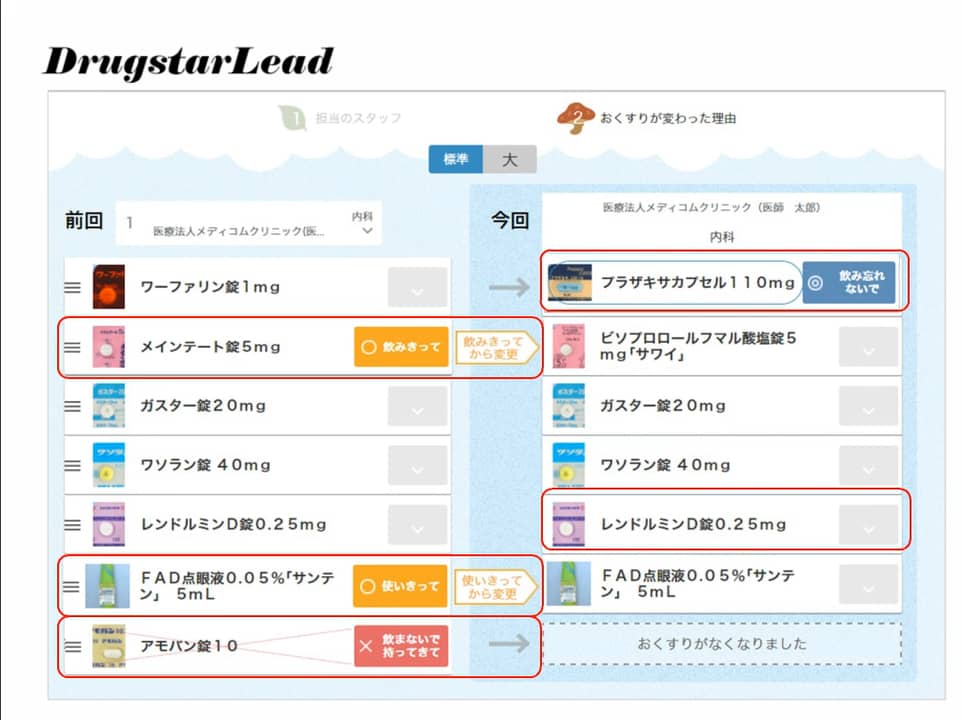Click drag handle beside previous ガスター錠20mg
The width and height of the screenshot is (962, 720).
72,406
